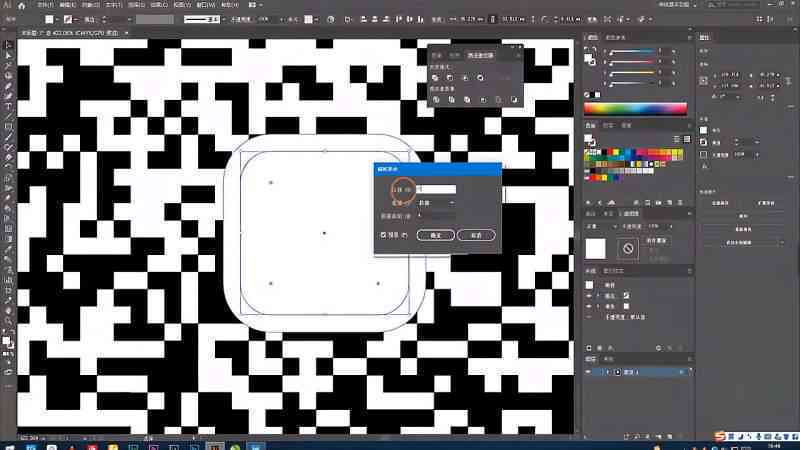Select the Pen tool
The width and height of the screenshot is (800, 450).
pos(8,86)
